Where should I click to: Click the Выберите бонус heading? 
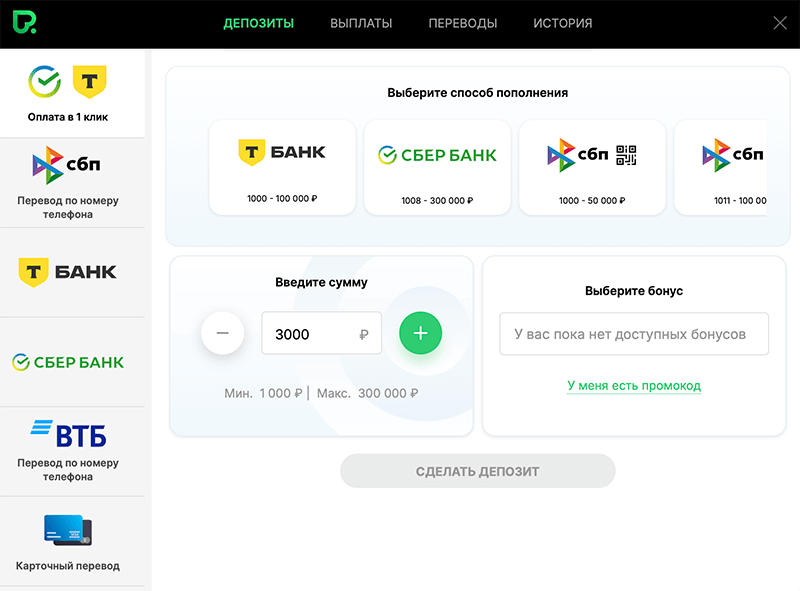[x=634, y=291]
